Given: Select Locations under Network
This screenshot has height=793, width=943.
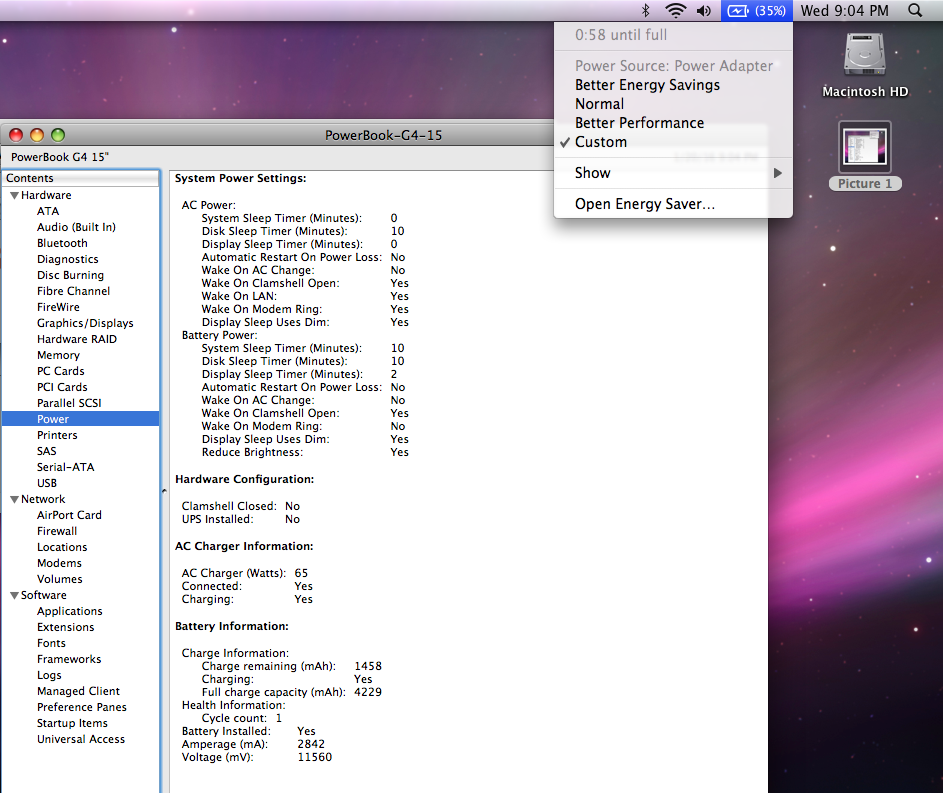Looking at the screenshot, I should click(62, 547).
